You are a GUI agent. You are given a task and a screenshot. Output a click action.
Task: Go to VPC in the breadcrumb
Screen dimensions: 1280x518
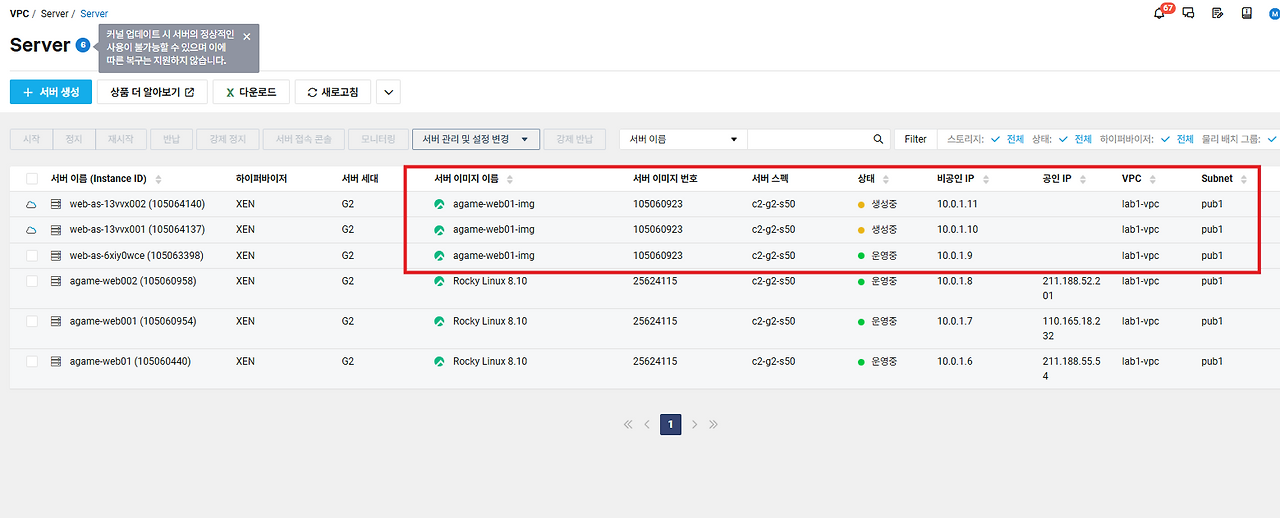click(x=19, y=14)
